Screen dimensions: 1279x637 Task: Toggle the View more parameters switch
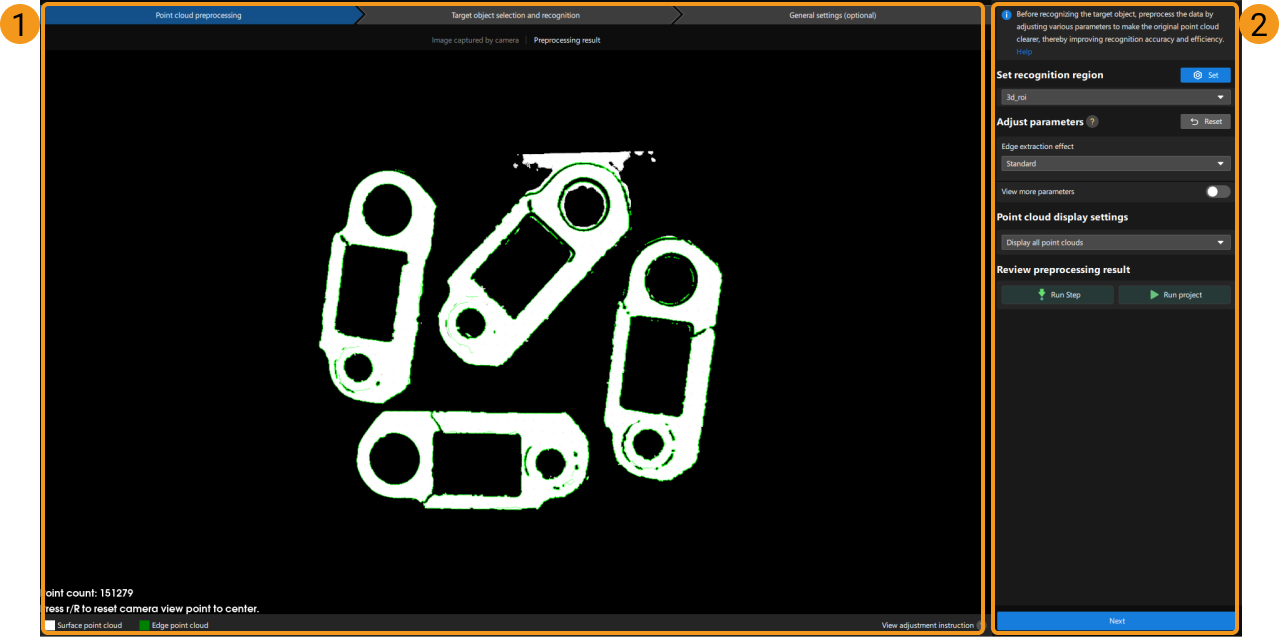coord(1217,191)
